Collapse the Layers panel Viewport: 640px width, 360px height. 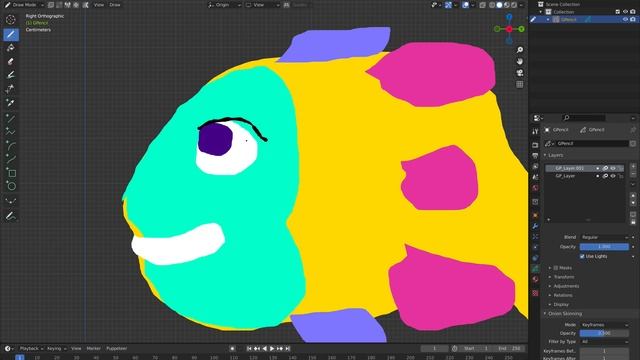555,155
